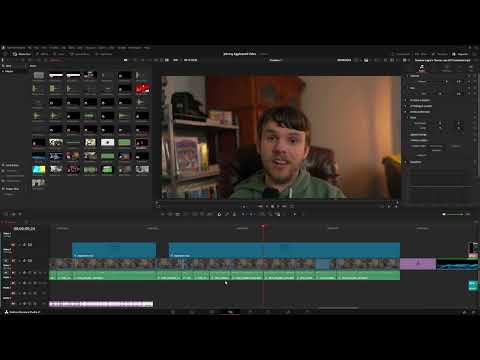
Task: Open the Workspace menu
Action: tap(135, 48)
